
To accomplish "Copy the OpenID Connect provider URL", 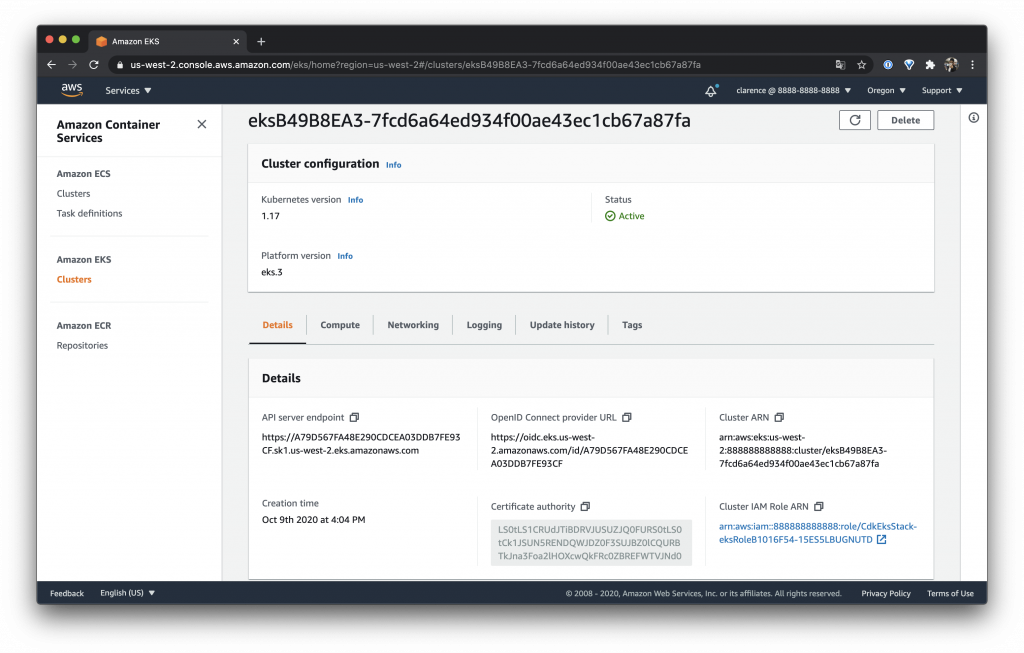I will tap(627, 417).
